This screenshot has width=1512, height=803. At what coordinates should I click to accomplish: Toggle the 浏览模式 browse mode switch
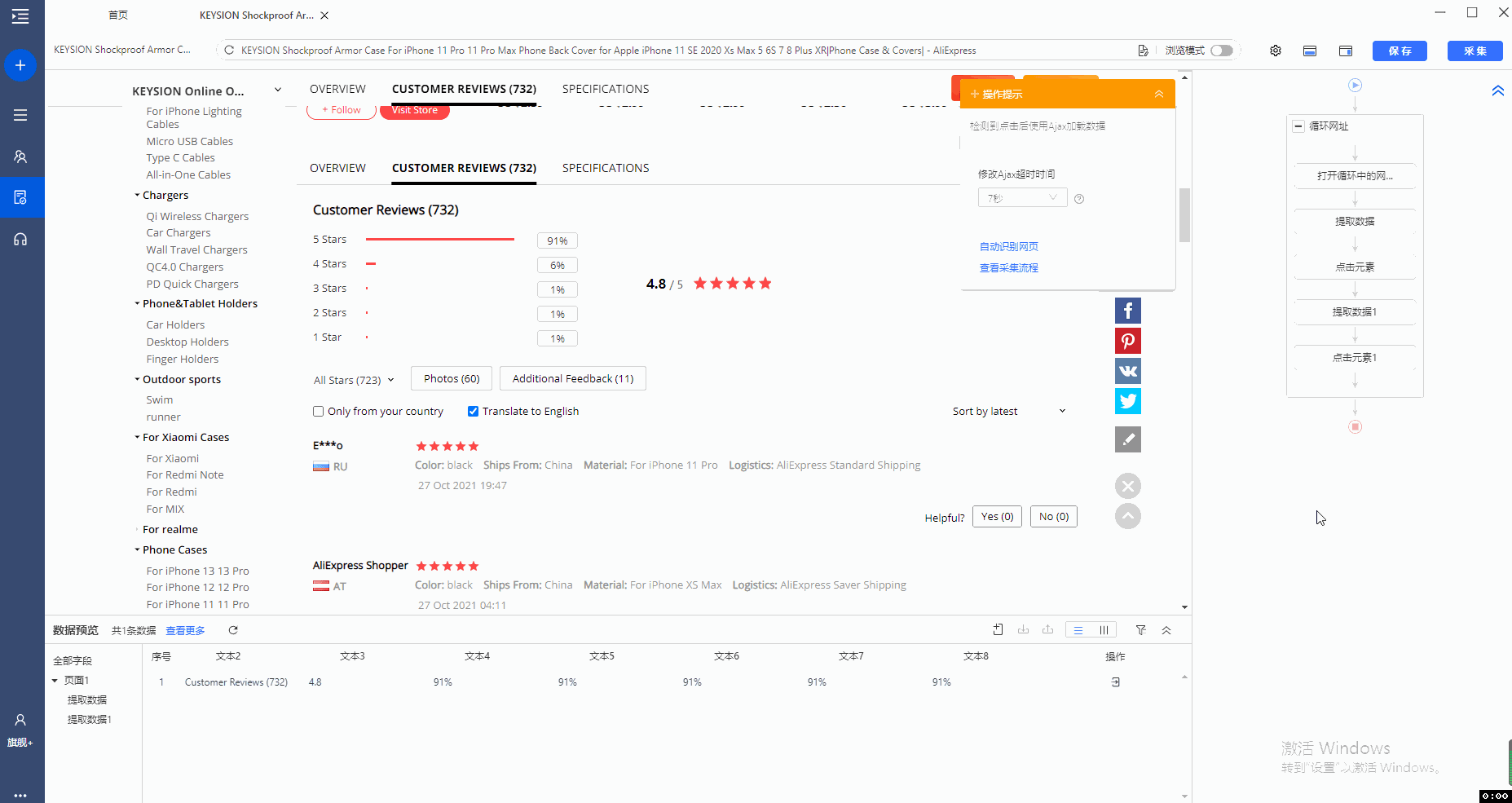pos(1222,51)
